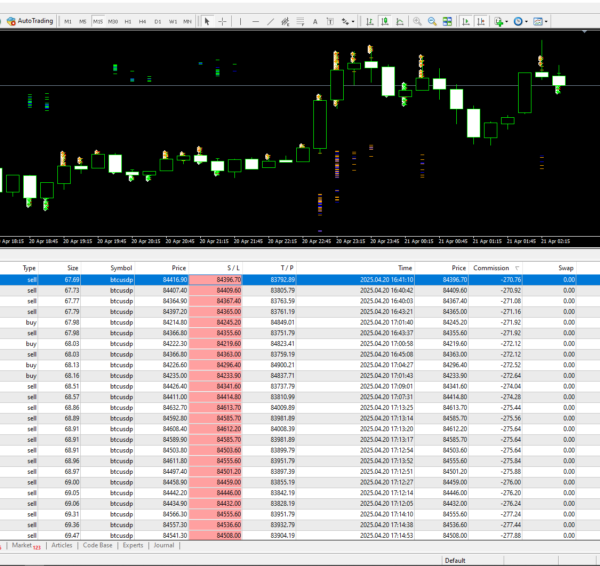This screenshot has width=600, height=566.
Task: Switch chart to D1 timeframe
Action: (158, 20)
